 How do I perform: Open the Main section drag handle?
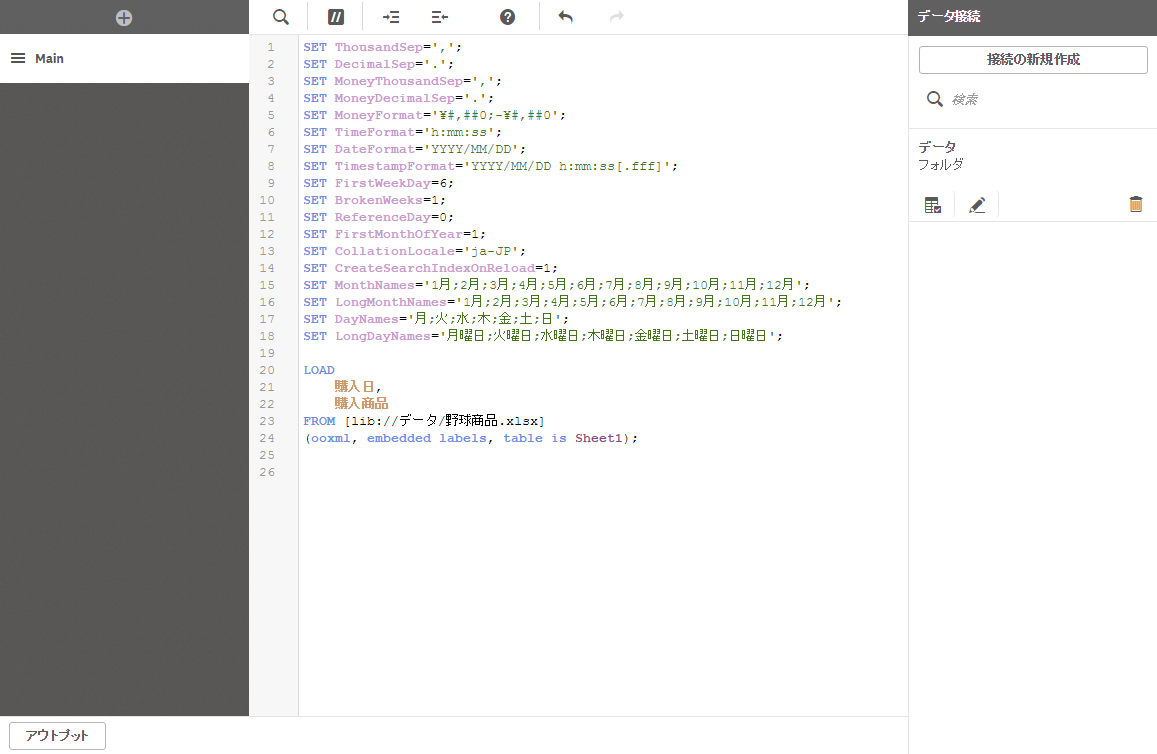(18, 58)
